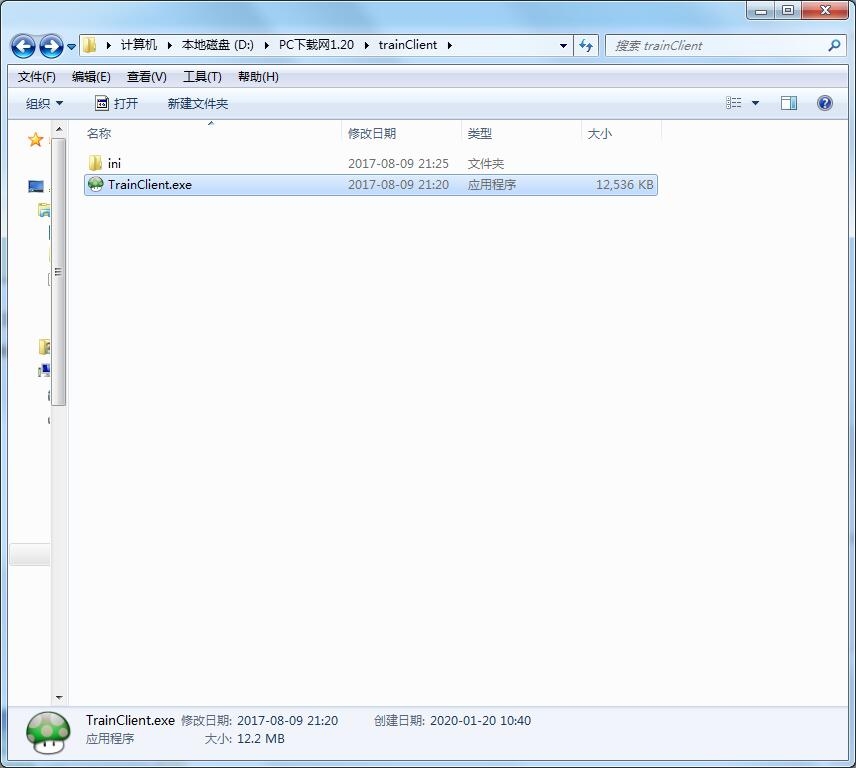Go back with the Back arrow button

23,46
